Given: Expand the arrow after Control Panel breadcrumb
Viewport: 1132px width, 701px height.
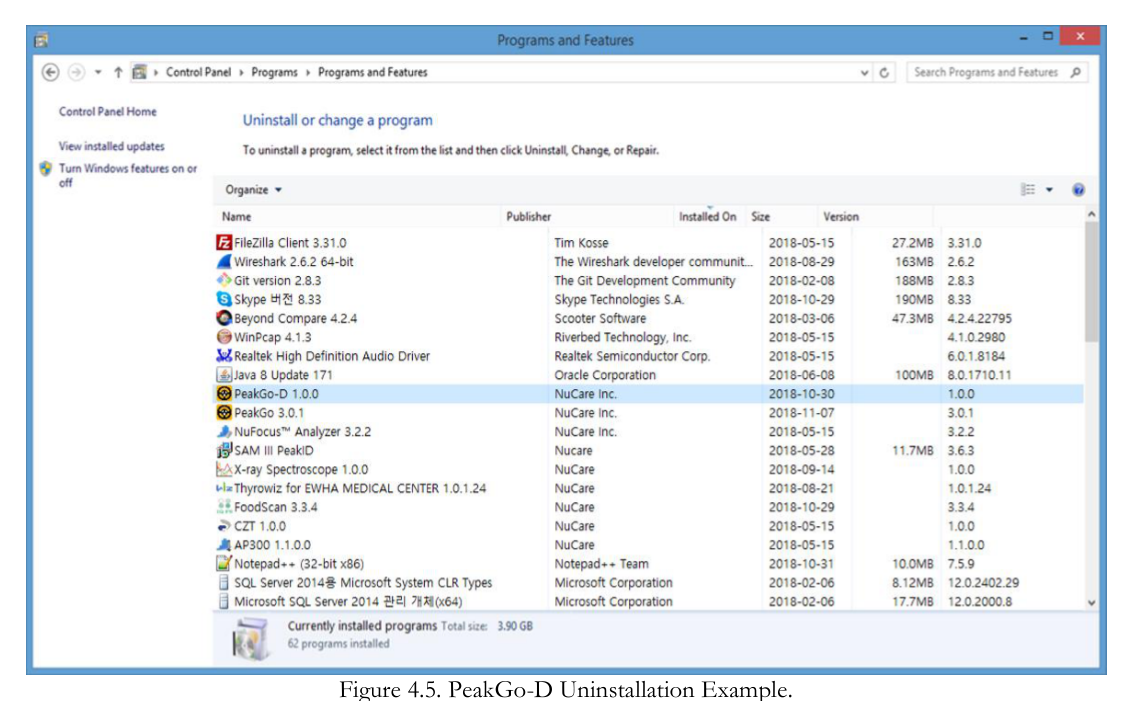Looking at the screenshot, I should [x=241, y=73].
